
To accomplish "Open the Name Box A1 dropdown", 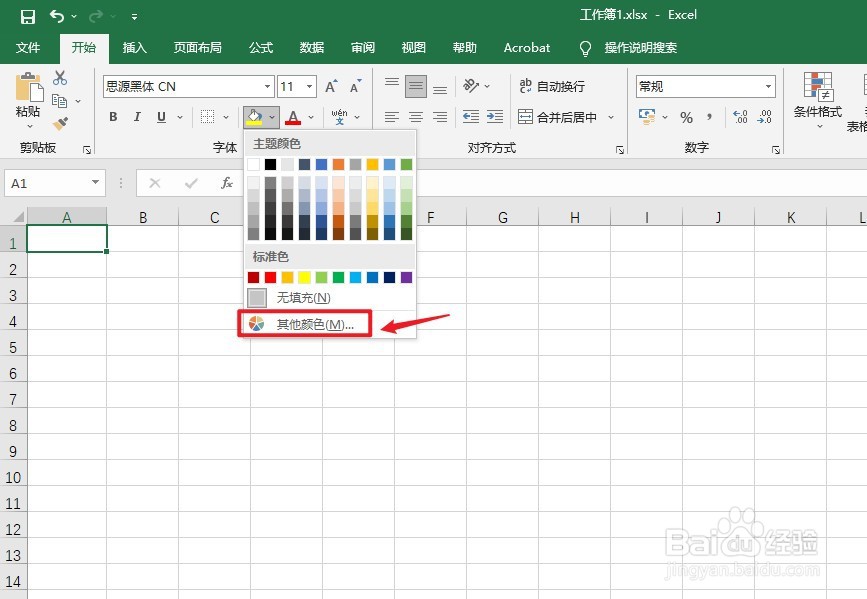I will tap(95, 183).
